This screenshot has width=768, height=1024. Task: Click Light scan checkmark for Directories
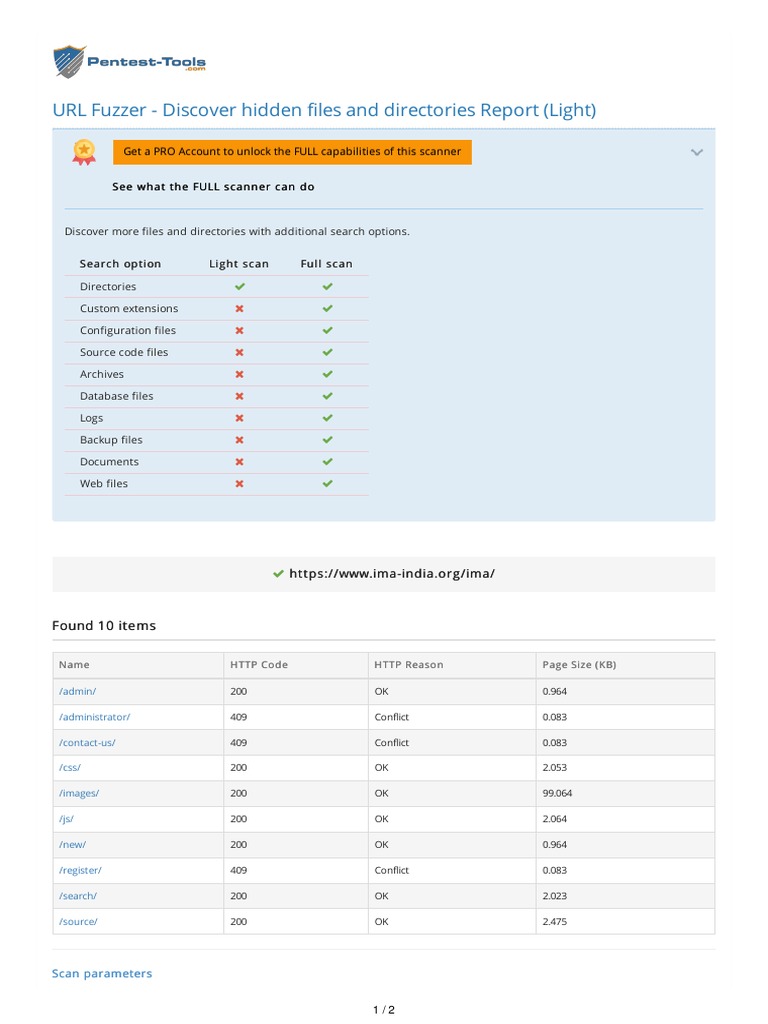pyautogui.click(x=240, y=287)
